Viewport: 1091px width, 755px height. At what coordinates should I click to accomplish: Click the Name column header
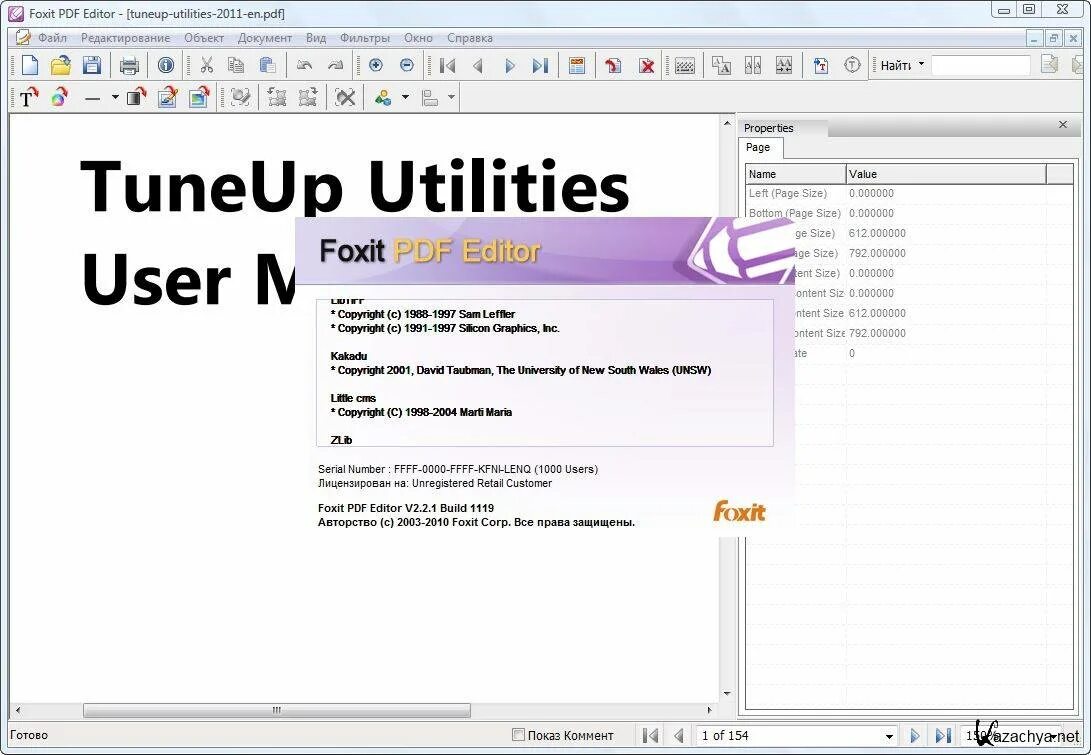pos(795,174)
